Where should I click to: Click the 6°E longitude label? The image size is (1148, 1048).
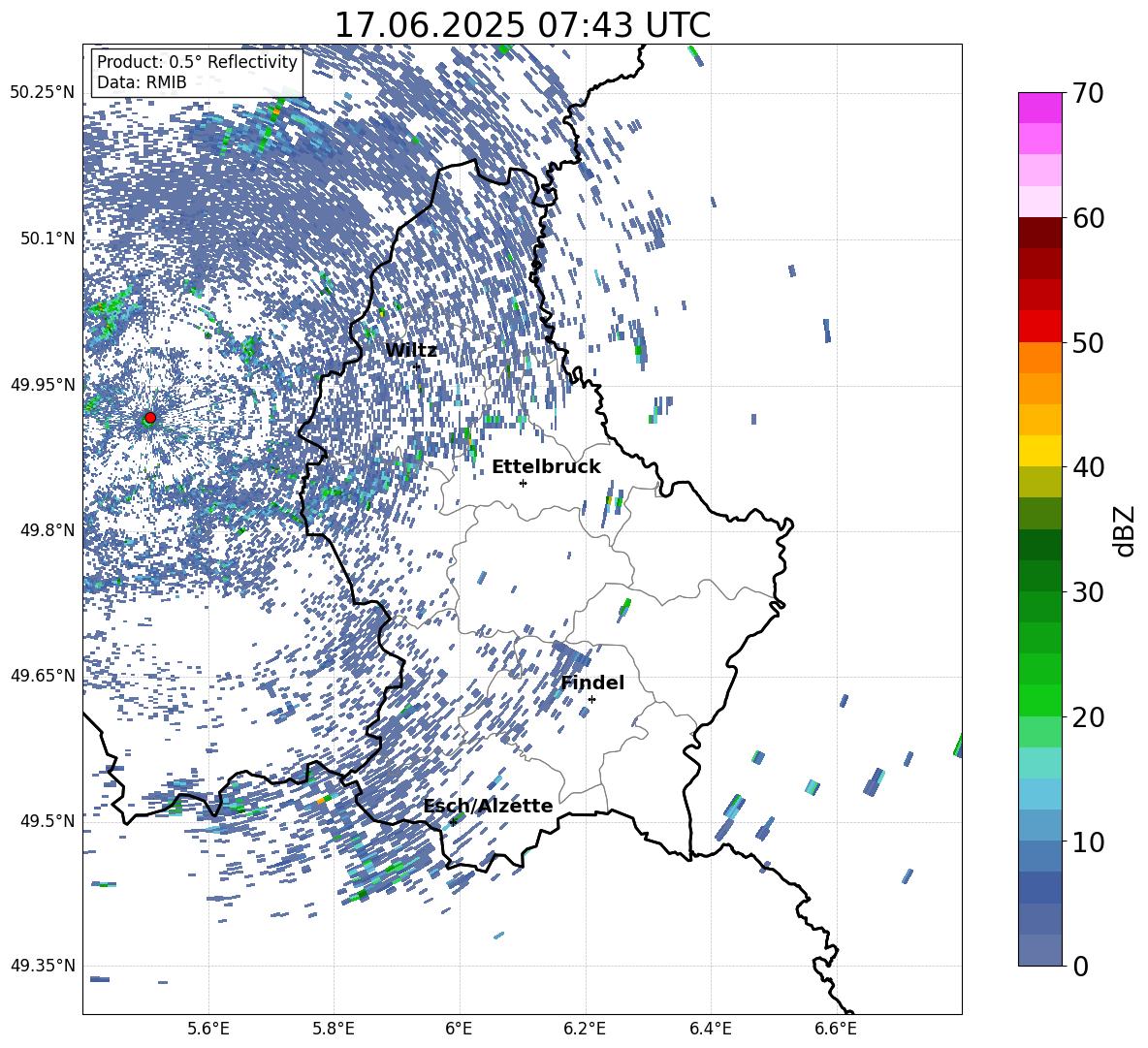[459, 1029]
